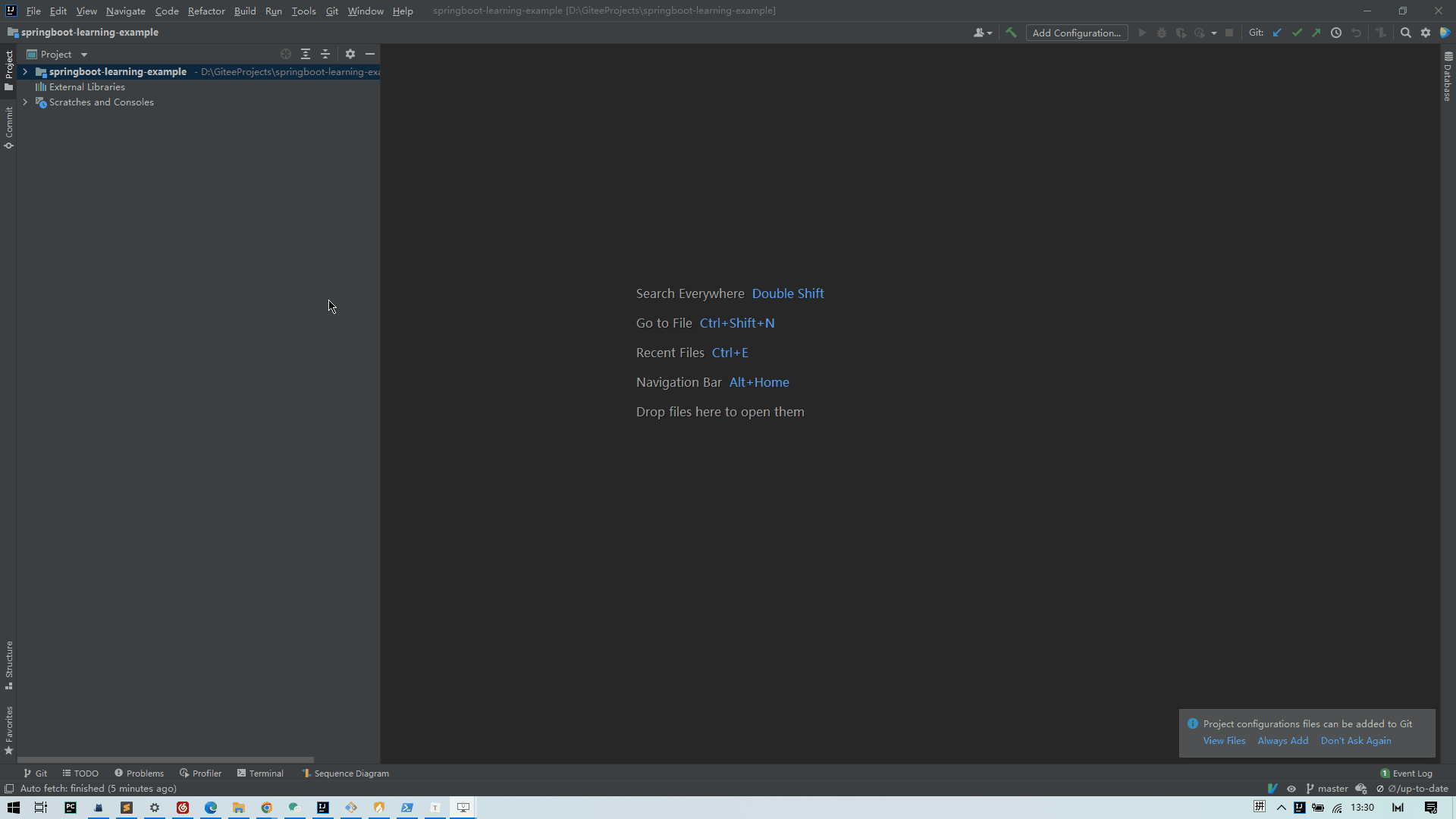Open Search Everywhere magnifier icon
1456x819 pixels.
pyautogui.click(x=1406, y=33)
